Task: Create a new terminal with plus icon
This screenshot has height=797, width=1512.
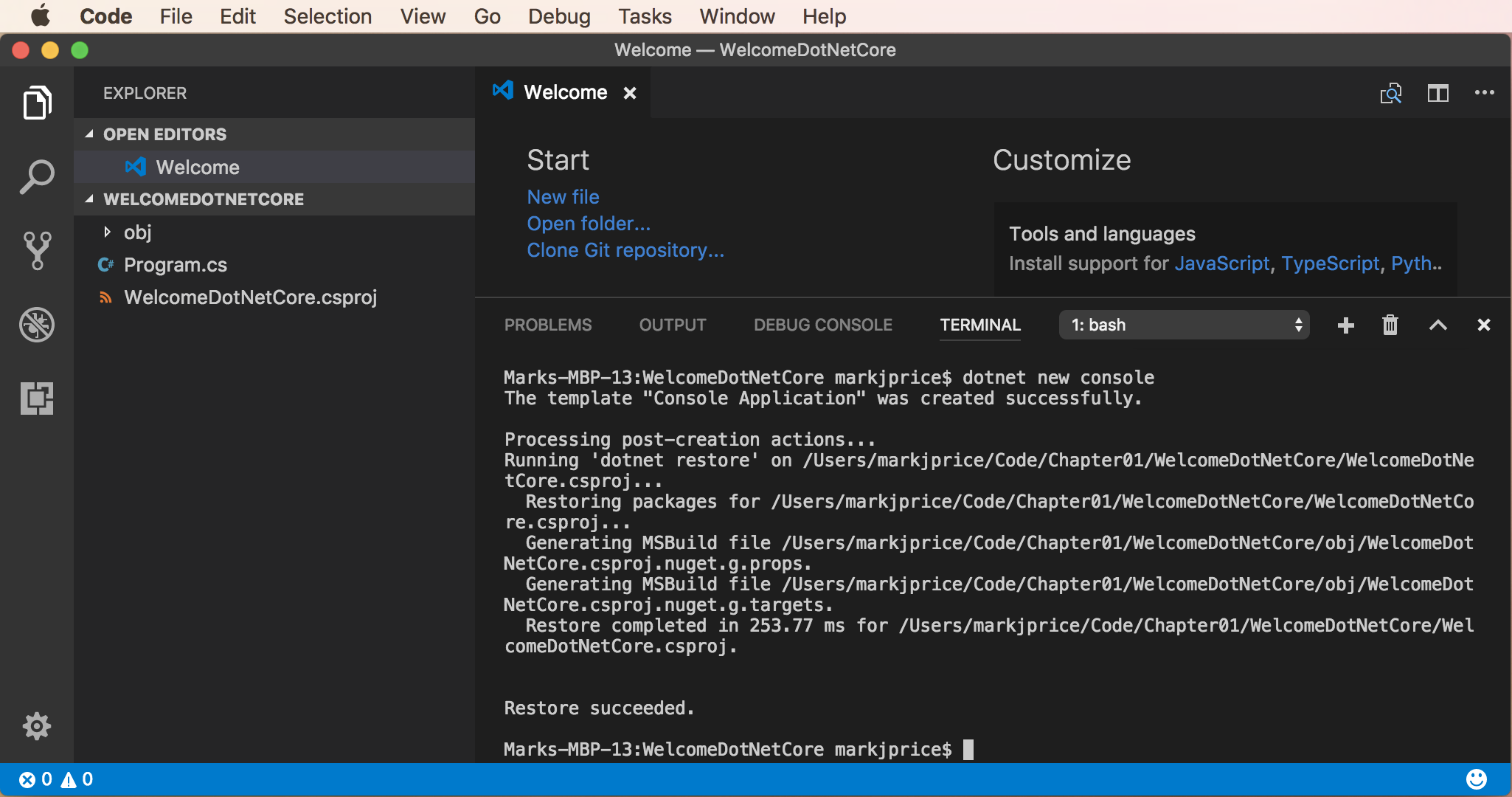Action: [x=1346, y=325]
